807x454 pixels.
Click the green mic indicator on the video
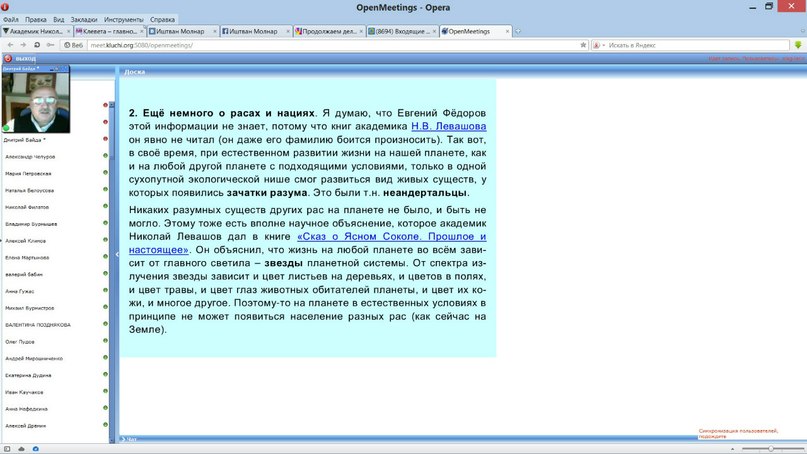(6, 128)
